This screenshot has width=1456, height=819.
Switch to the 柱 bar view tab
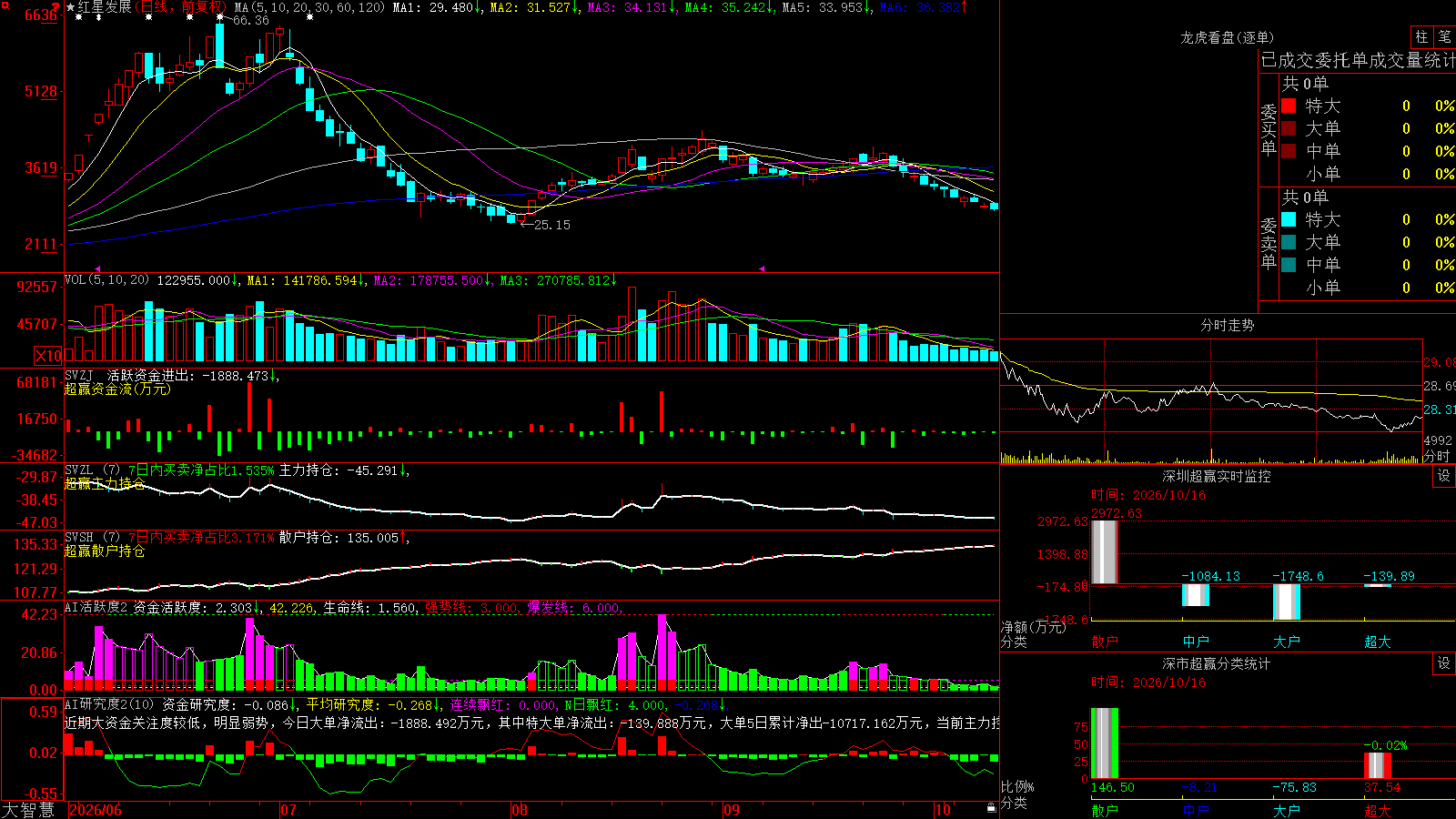point(1421,36)
